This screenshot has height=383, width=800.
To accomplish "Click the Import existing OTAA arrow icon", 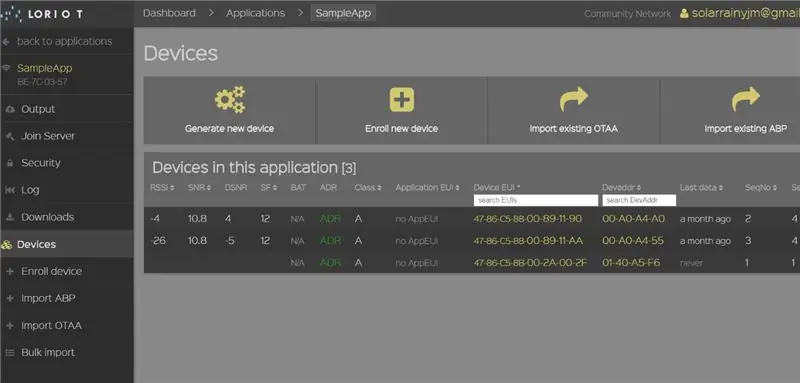I will 573,99.
